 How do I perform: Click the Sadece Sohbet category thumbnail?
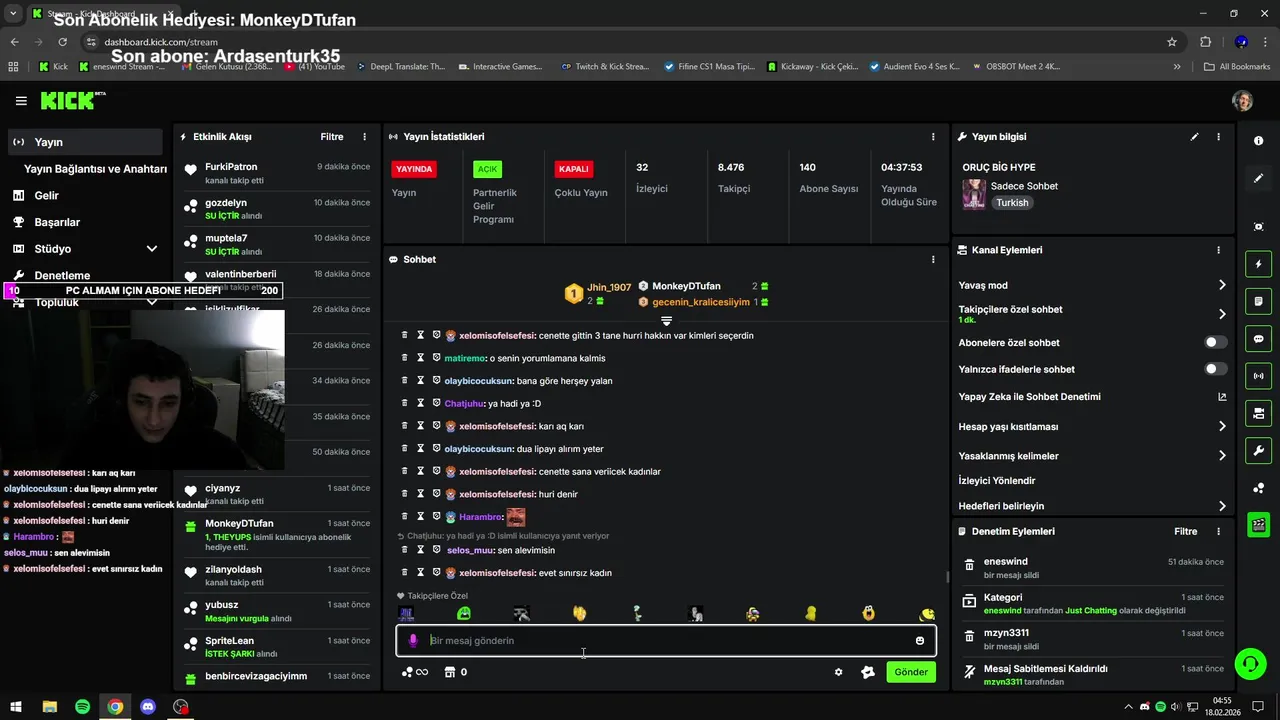(974, 194)
